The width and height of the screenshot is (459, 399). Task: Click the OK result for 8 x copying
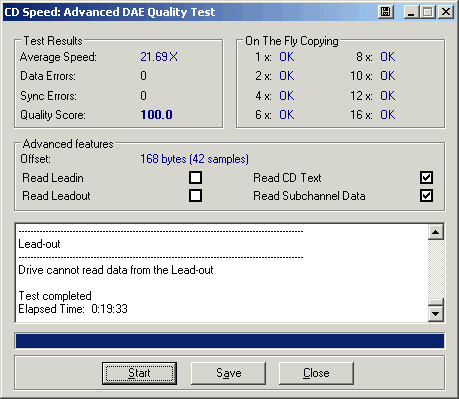[x=388, y=57]
